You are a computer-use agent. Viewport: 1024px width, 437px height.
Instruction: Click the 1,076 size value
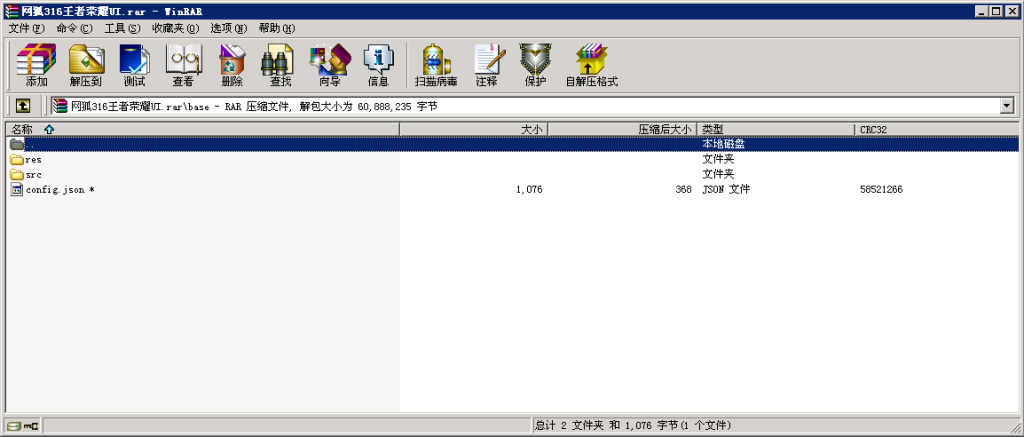[529, 189]
